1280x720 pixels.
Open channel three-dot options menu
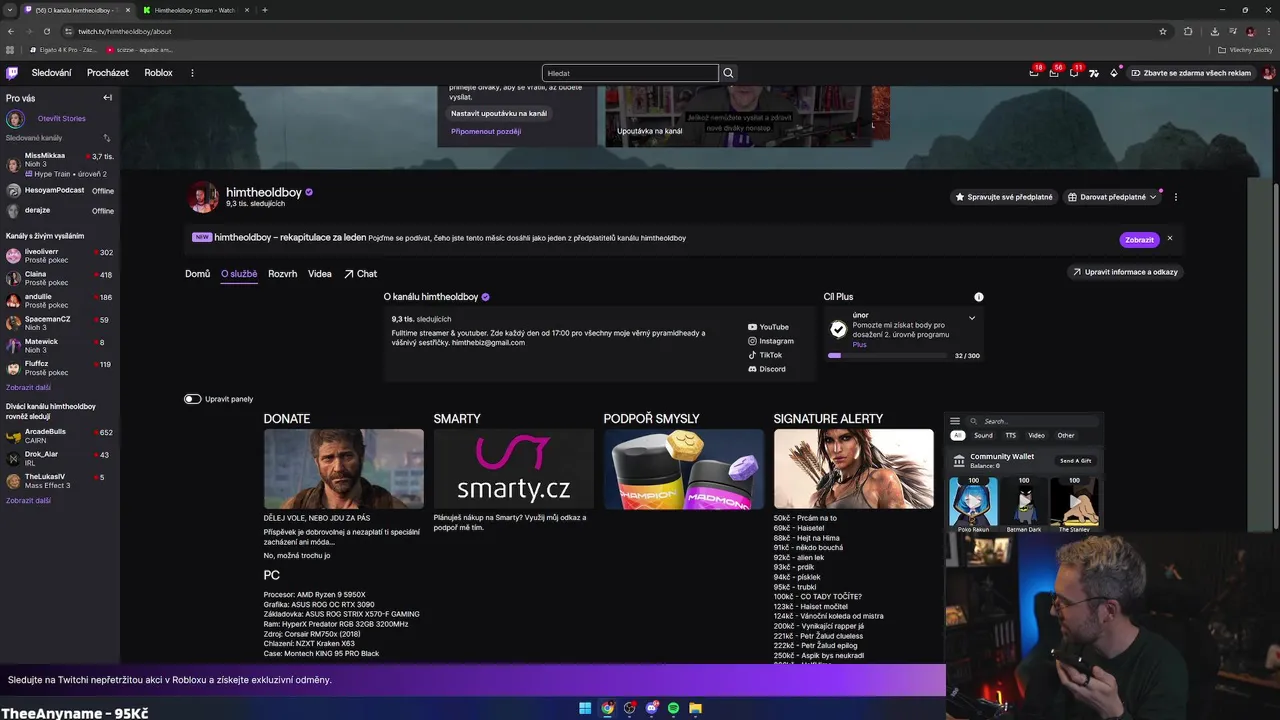coord(1176,197)
